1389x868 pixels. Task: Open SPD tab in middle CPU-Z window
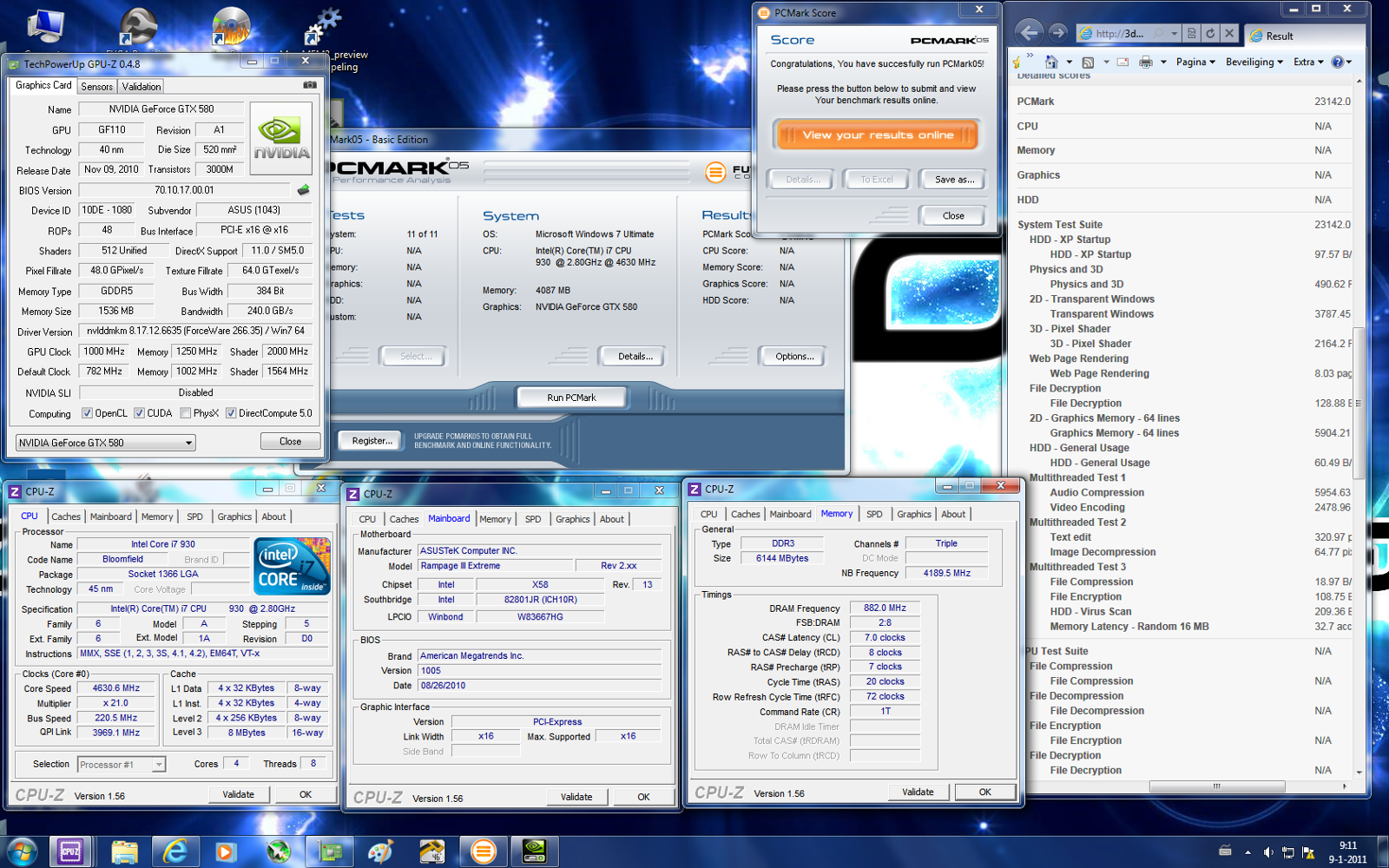[533, 519]
